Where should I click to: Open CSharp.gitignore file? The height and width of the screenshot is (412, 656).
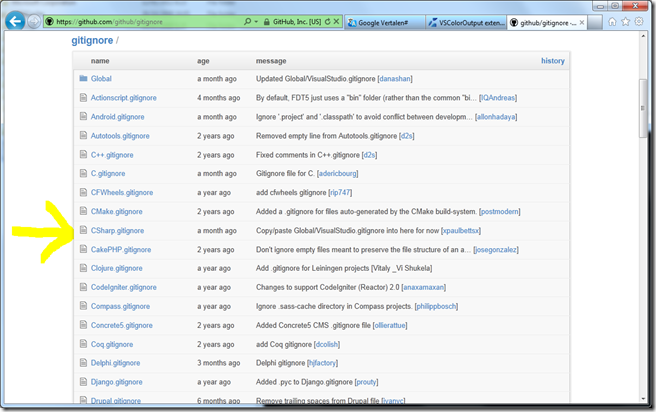[118, 230]
